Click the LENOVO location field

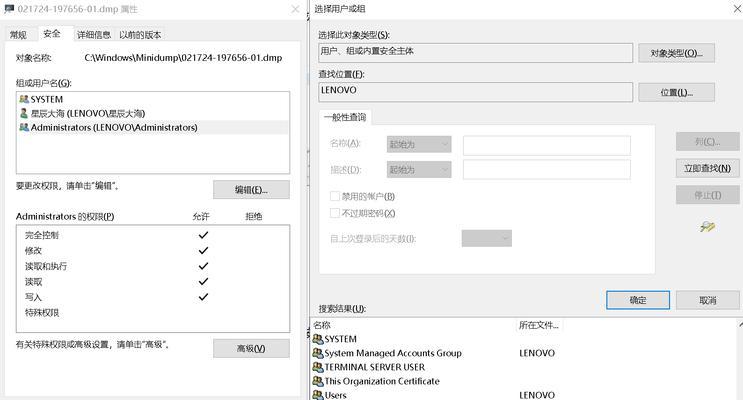click(x=476, y=92)
